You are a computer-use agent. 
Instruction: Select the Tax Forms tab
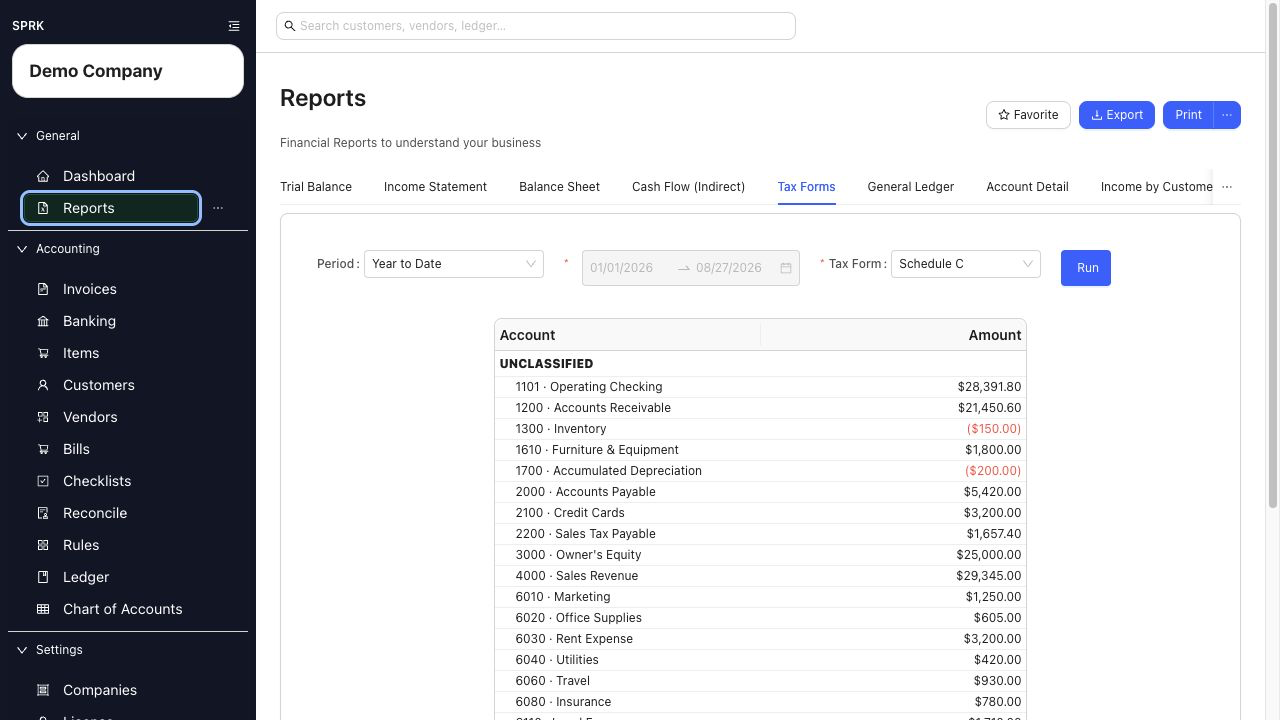[806, 187]
